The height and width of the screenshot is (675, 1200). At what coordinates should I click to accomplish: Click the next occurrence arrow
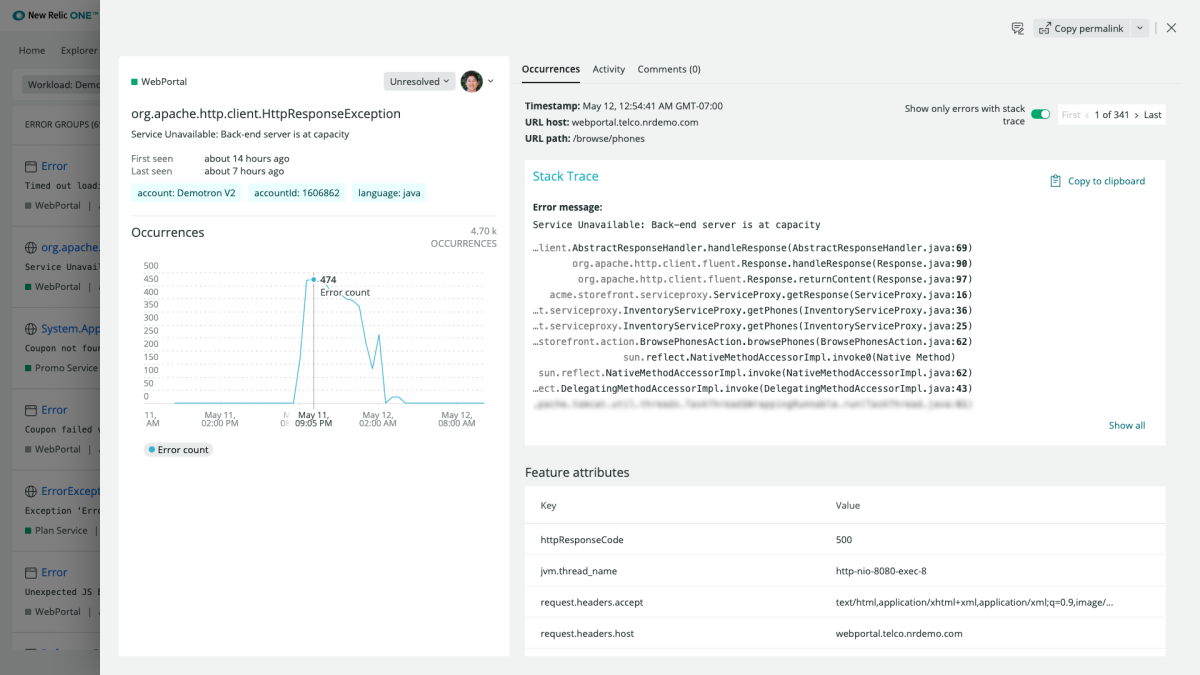1137,115
